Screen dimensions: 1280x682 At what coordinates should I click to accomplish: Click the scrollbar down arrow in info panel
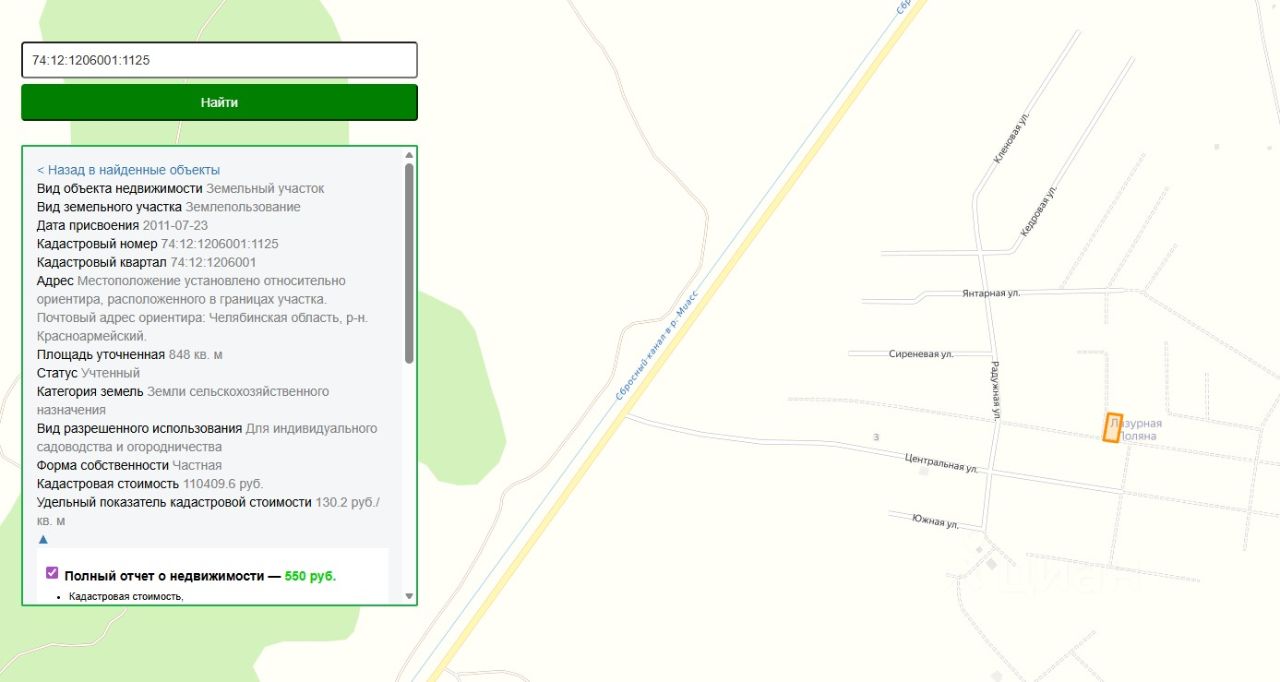pos(409,596)
